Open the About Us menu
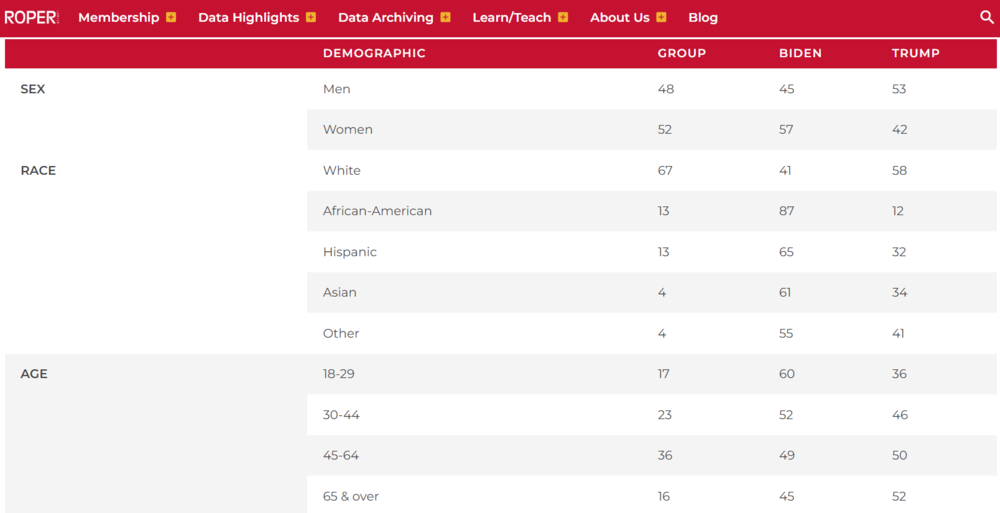Viewport: 1000px width, 513px height. click(x=619, y=17)
